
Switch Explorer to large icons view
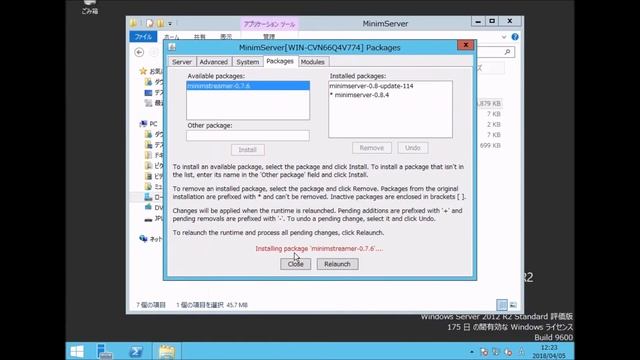click(x=513, y=305)
